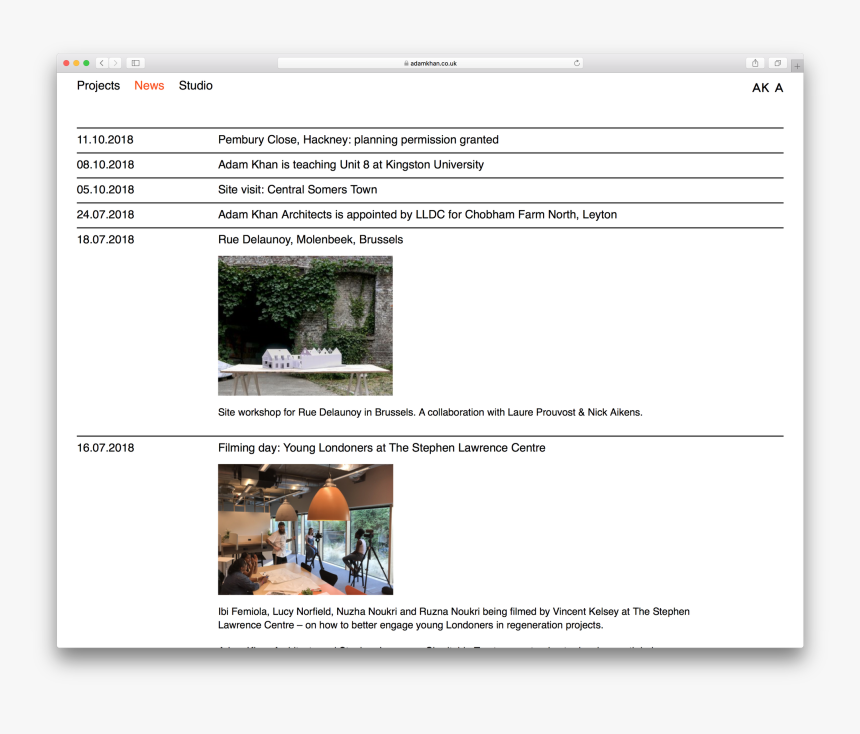Click the Safari back navigation arrow
Viewport: 860px width, 734px height.
(x=100, y=62)
